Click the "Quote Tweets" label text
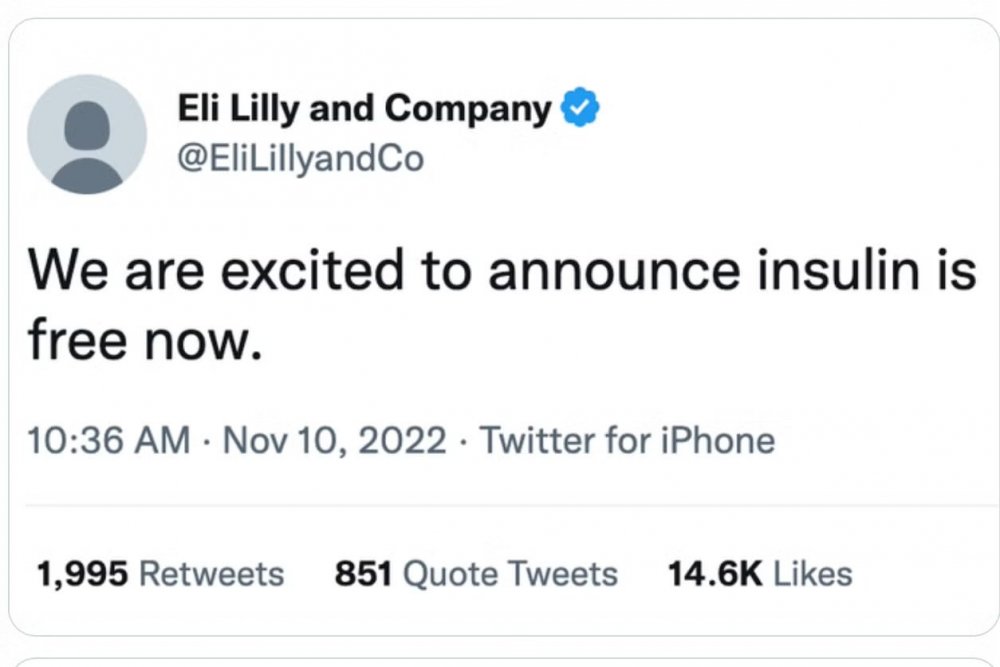This screenshot has width=1000, height=667. click(510, 574)
